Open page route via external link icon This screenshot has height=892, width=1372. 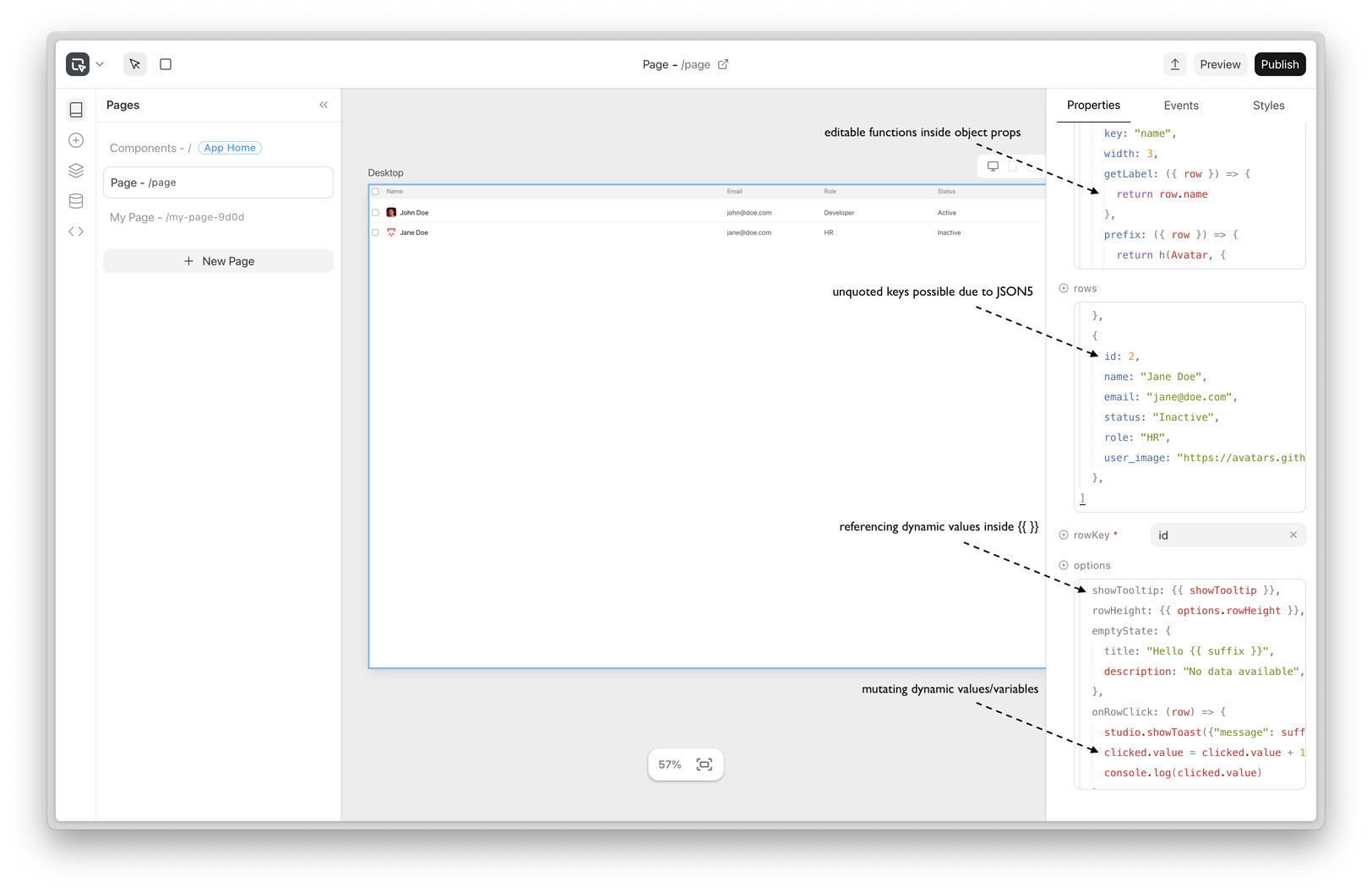[723, 64]
